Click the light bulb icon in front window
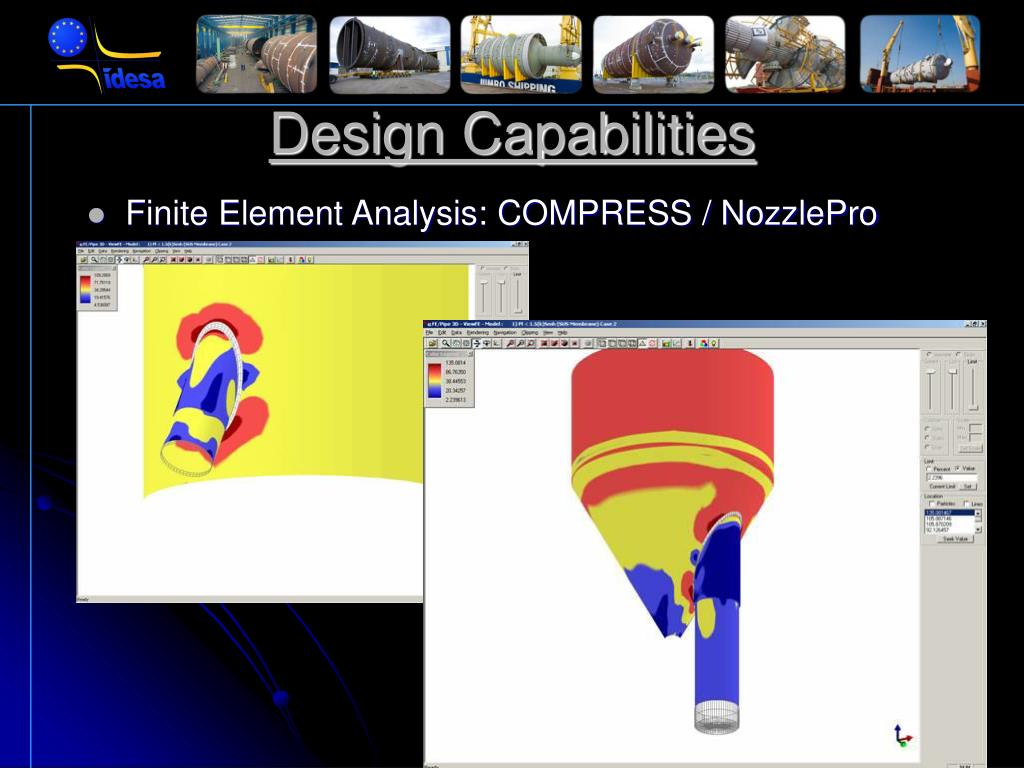The image size is (1024, 768). click(x=714, y=343)
